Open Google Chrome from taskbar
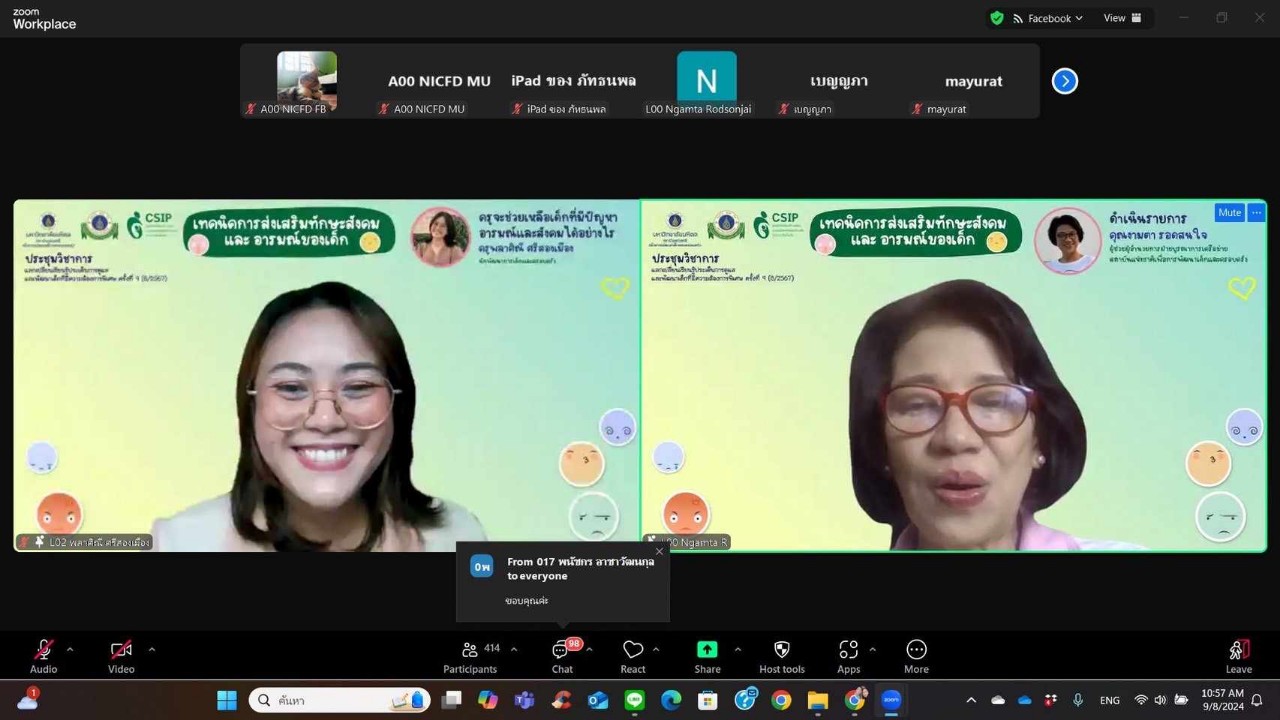 coord(781,700)
